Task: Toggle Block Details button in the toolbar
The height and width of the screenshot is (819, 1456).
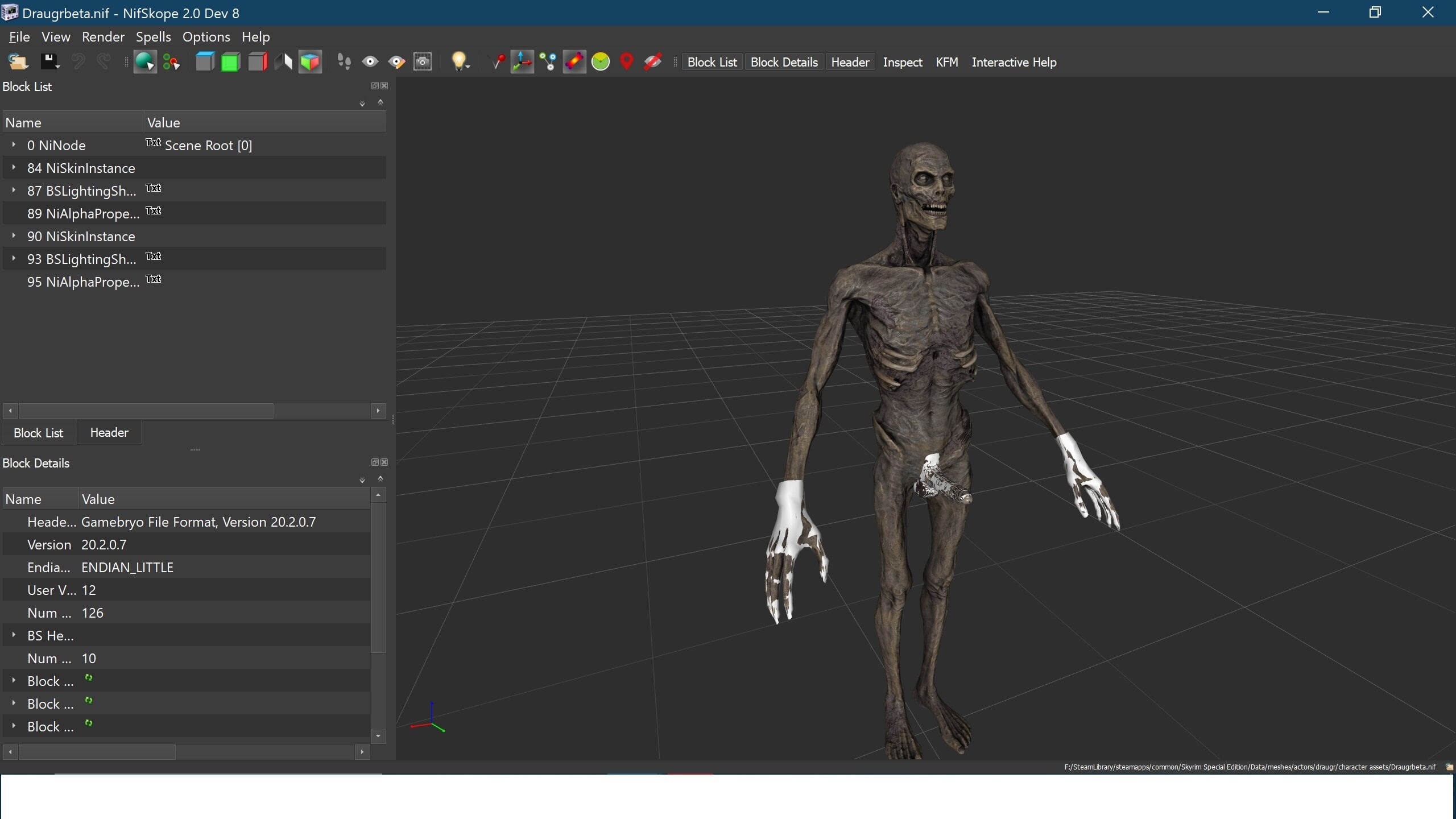Action: coord(784,63)
